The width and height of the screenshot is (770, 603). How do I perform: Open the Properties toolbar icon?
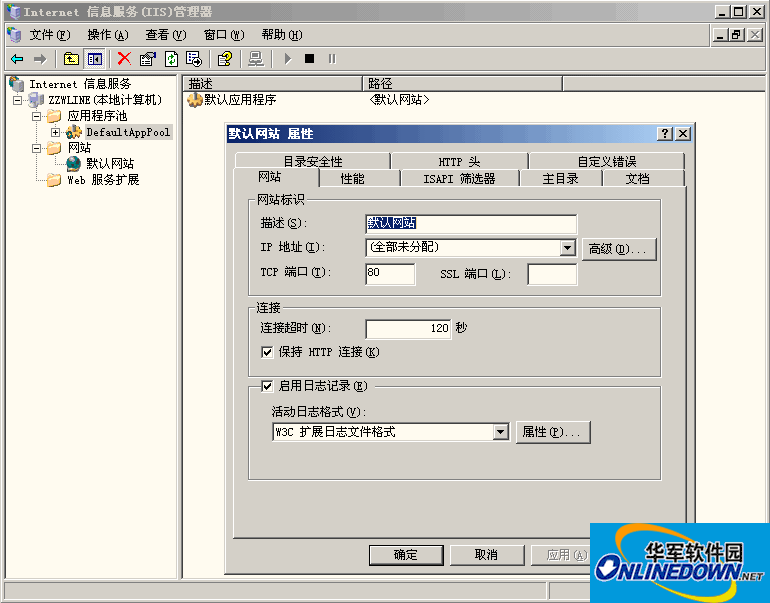[x=147, y=59]
